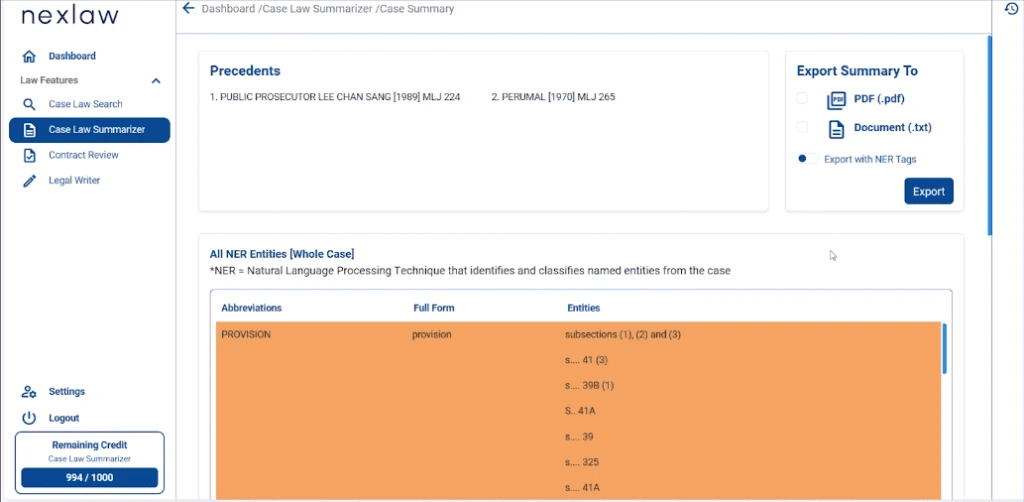Viewport: 1024px width, 502px height.
Task: Open Case Law Search menu item
Action: pos(86,104)
